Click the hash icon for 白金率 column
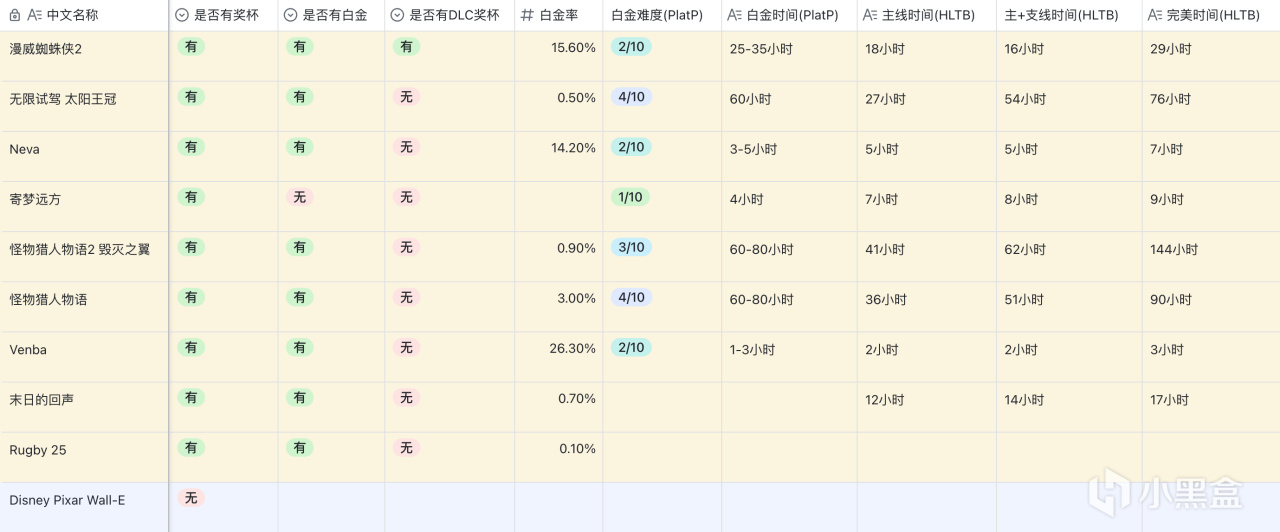Image resolution: width=1280 pixels, height=532 pixels. (x=527, y=15)
